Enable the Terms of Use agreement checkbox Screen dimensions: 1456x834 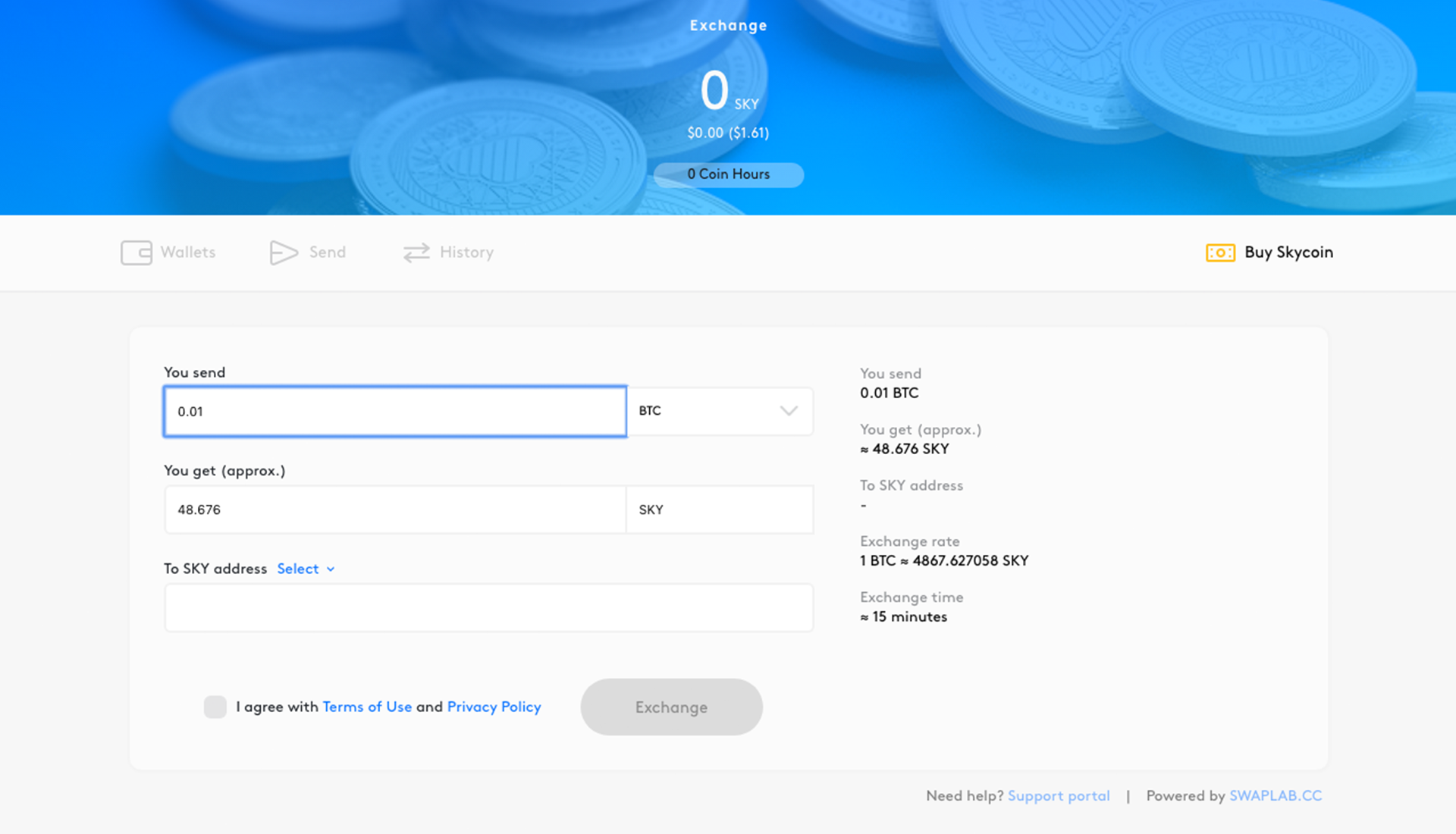point(215,707)
